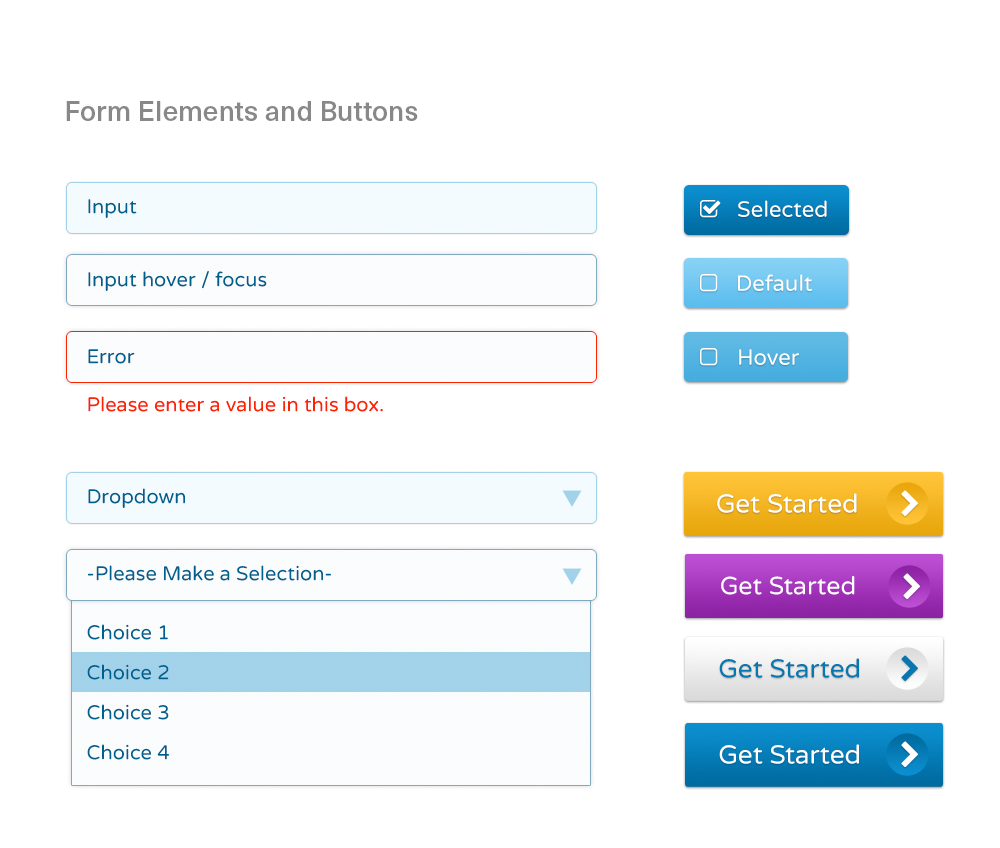The width and height of the screenshot is (1000, 848).
Task: Check the Hover checkbox button
Action: coord(766,357)
